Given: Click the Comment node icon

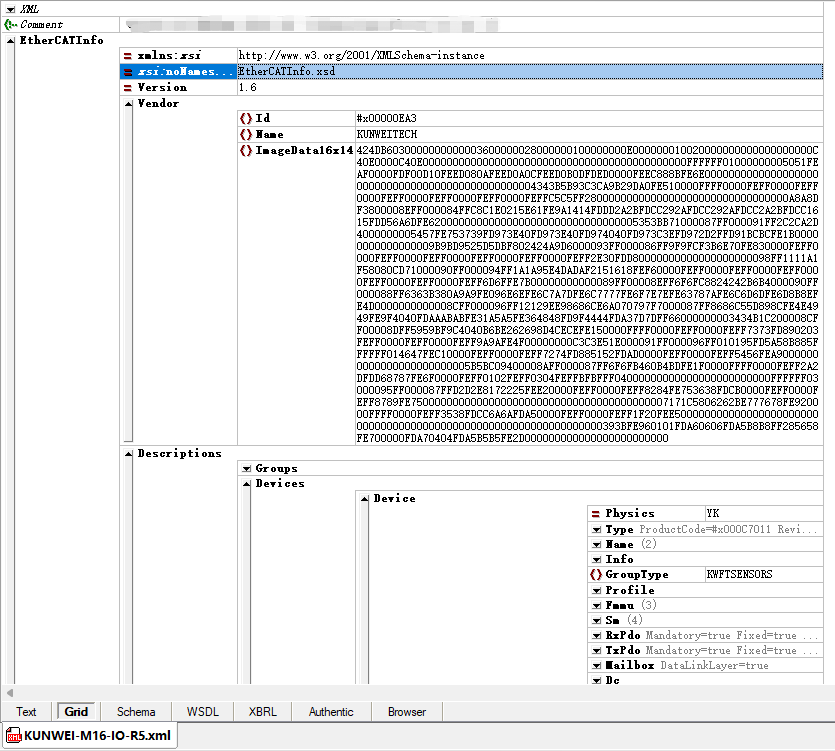Looking at the screenshot, I should pos(10,25).
